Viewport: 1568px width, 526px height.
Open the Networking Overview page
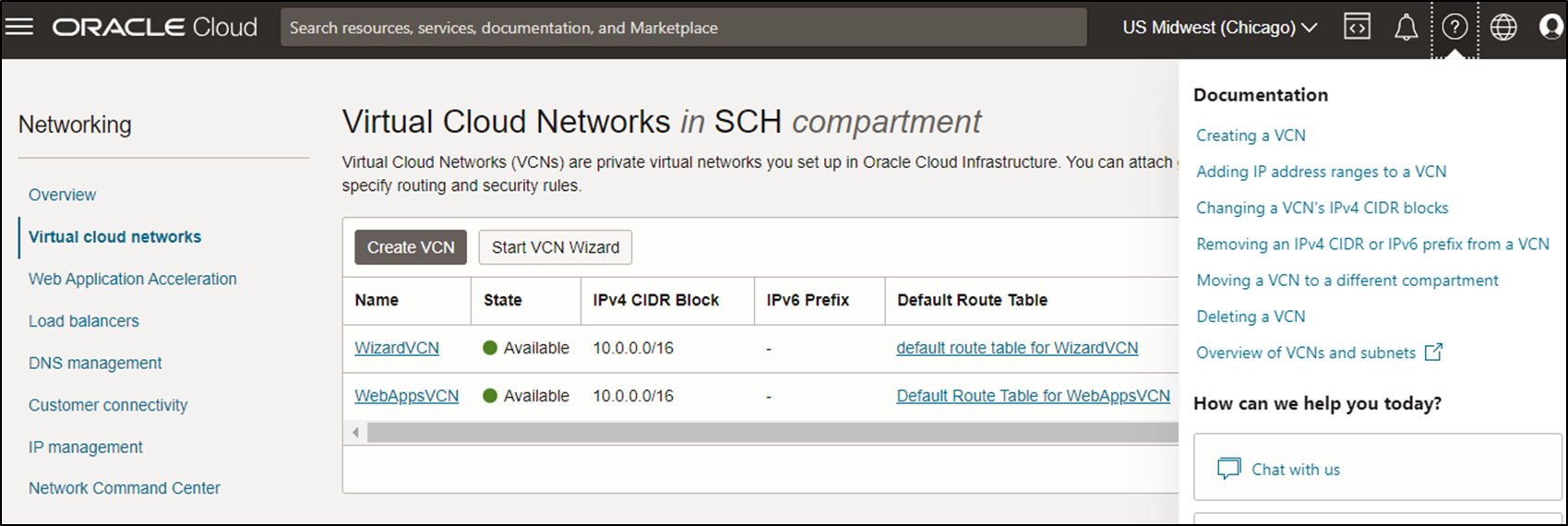pyautogui.click(x=62, y=195)
